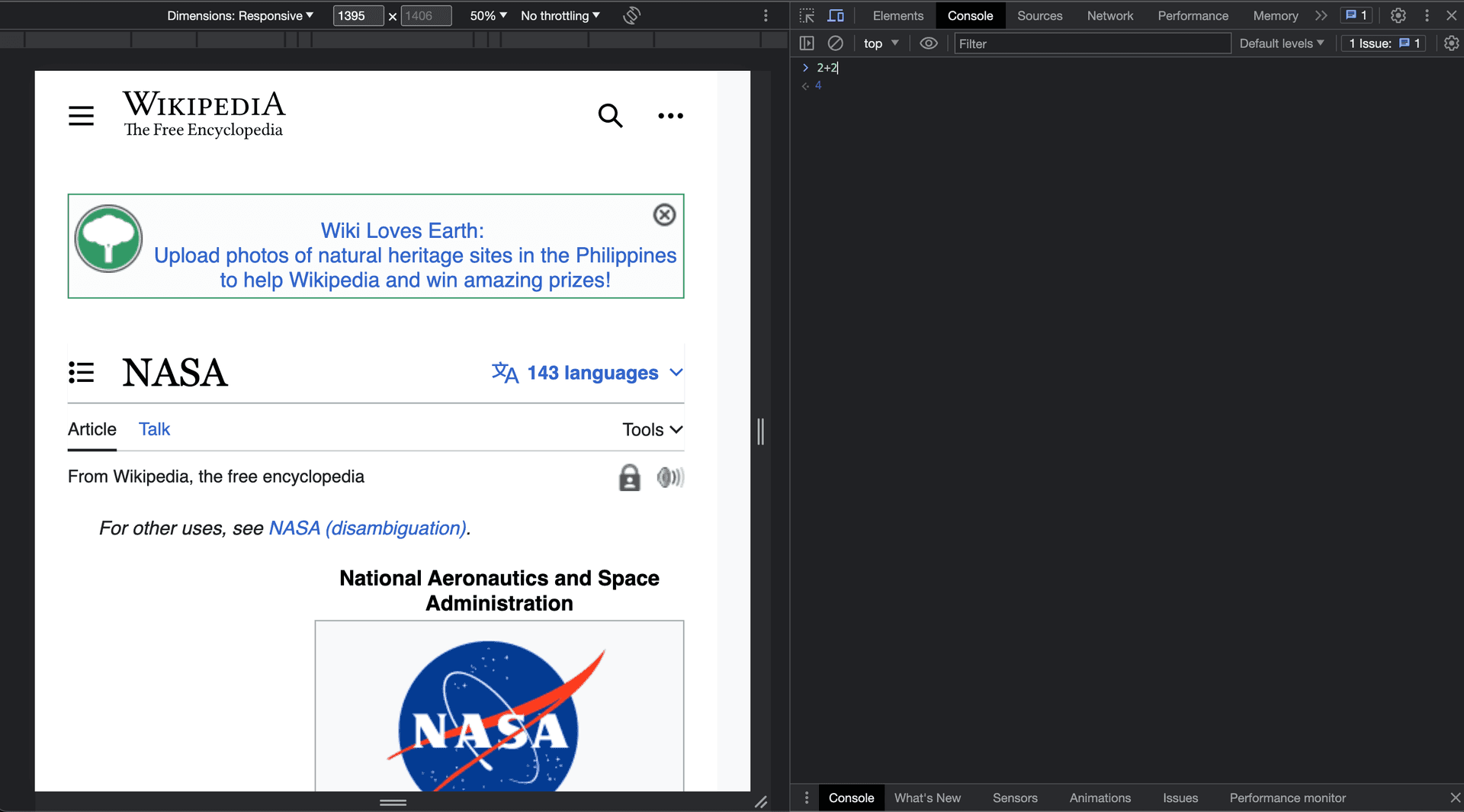Open the NASA (disambiguation) link
Viewport: 1464px width, 812px height.
click(368, 528)
